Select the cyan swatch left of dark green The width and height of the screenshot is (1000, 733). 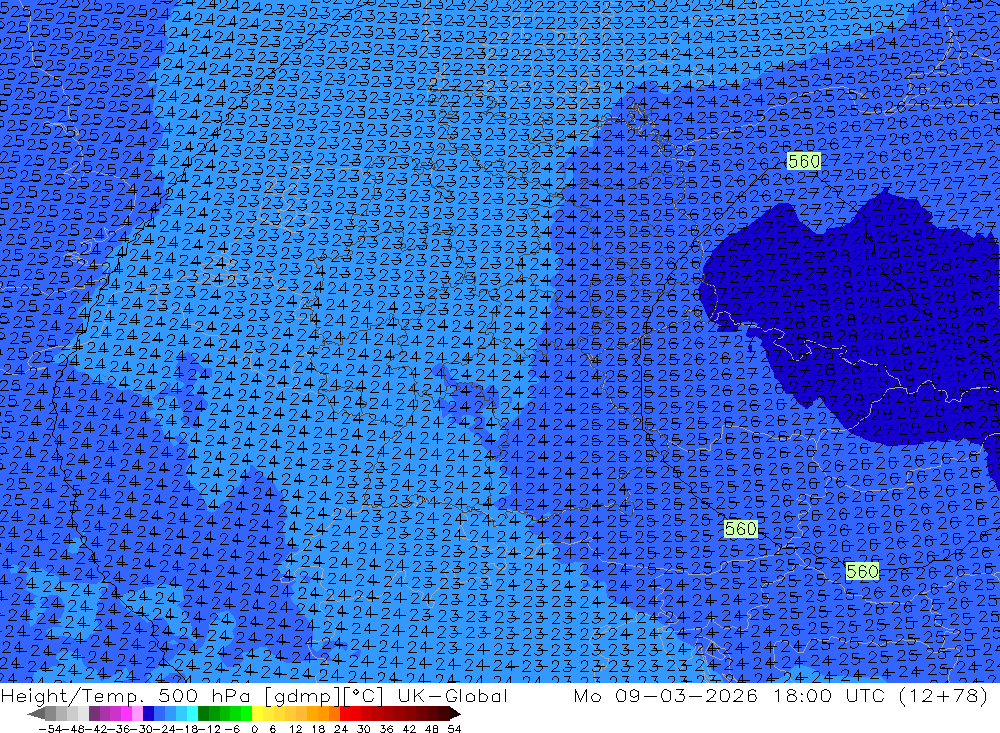192,714
